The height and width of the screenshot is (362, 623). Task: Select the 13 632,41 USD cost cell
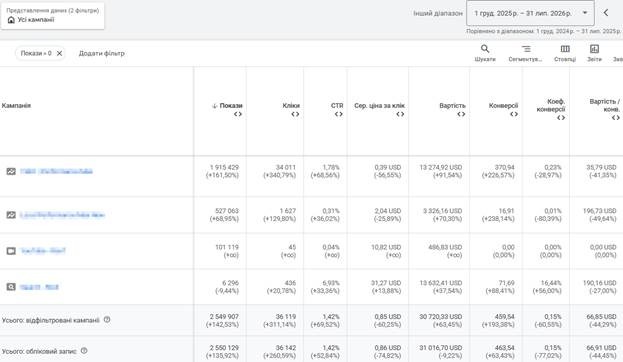(441, 283)
